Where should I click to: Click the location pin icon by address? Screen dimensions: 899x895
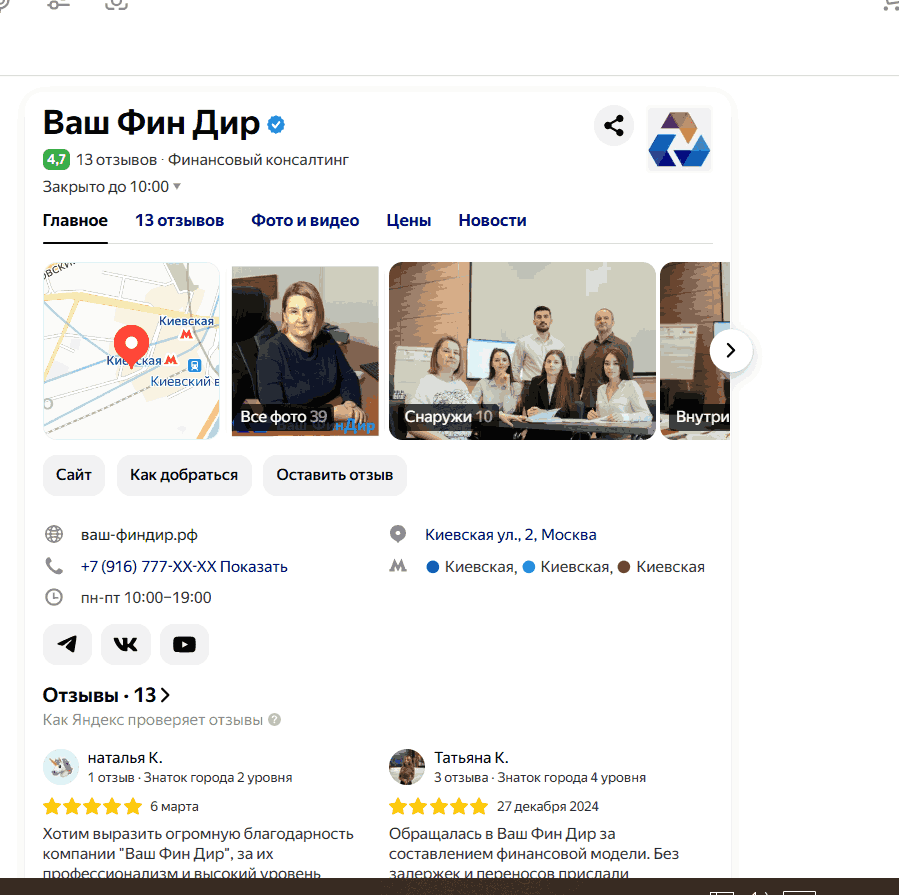pyautogui.click(x=398, y=534)
